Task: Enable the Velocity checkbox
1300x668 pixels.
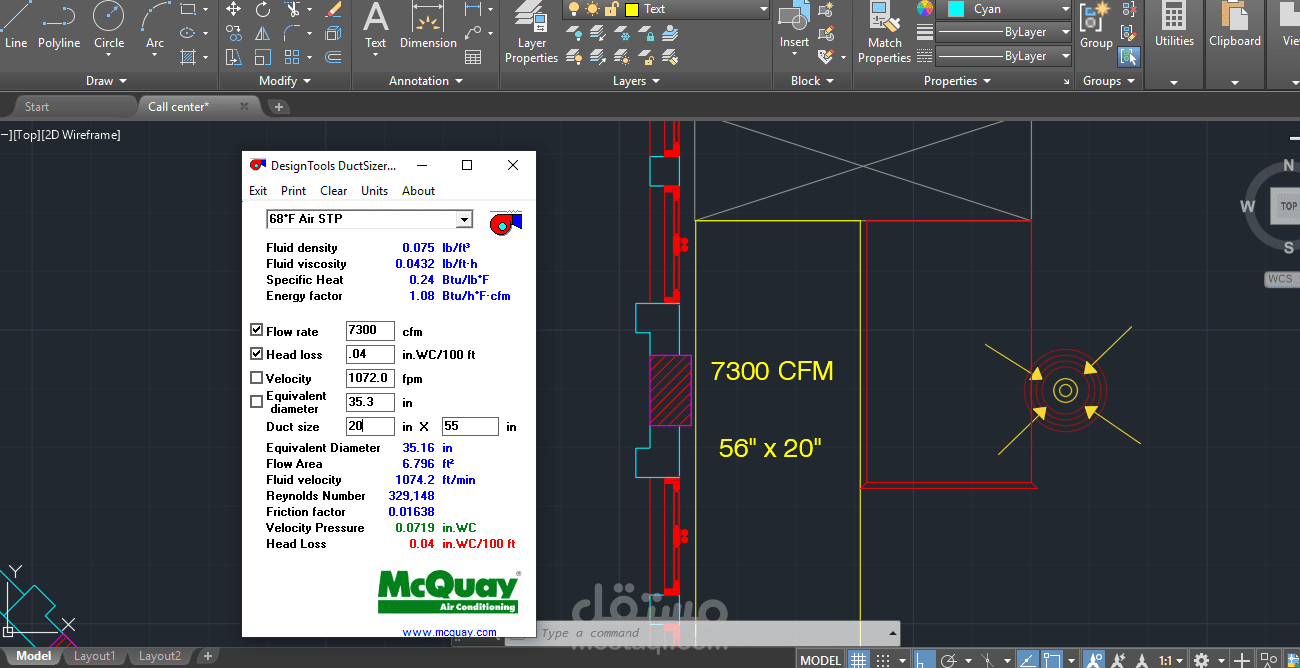Action: click(x=257, y=378)
